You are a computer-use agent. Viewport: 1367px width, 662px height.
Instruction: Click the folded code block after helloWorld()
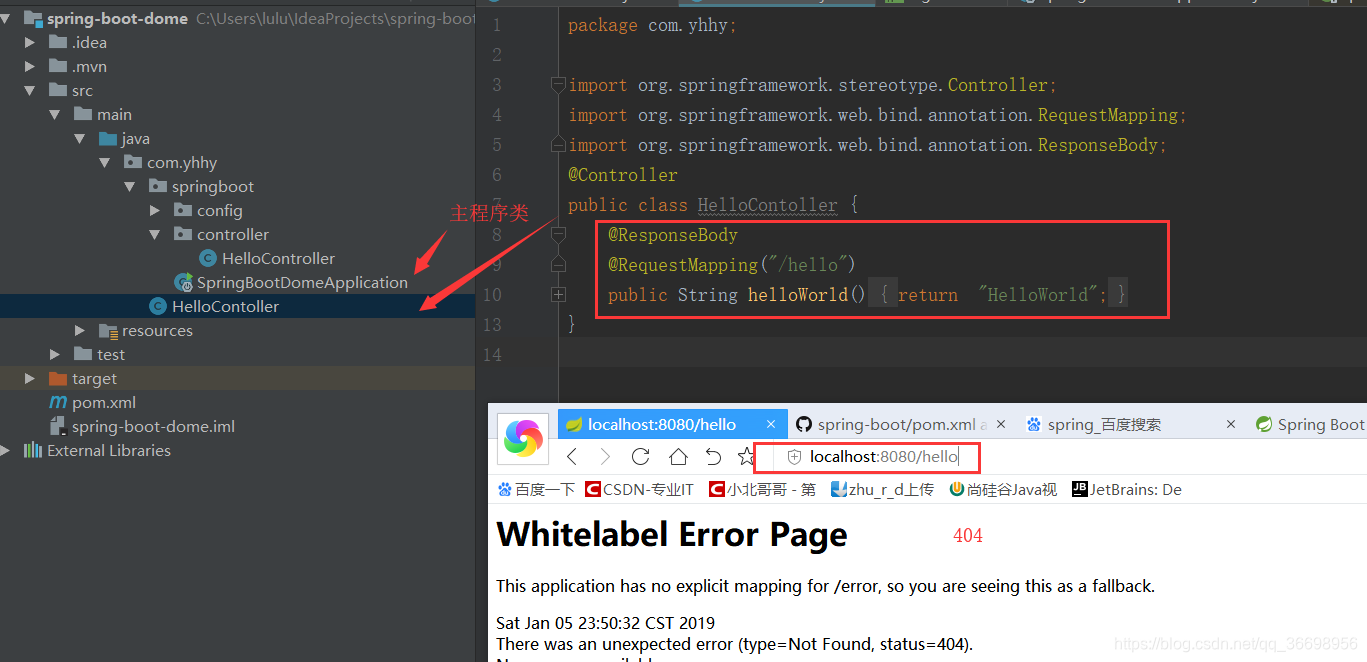click(x=998, y=295)
